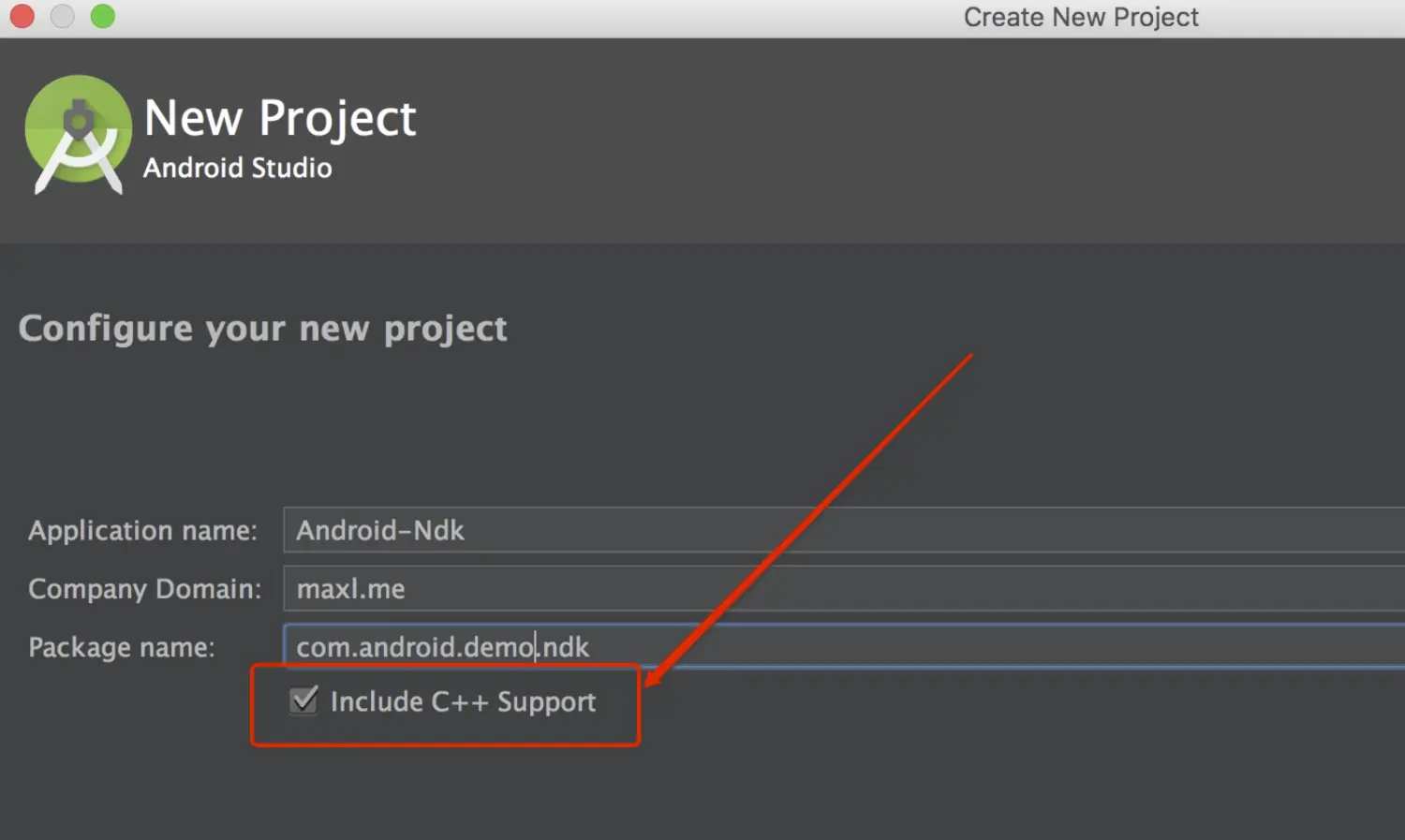Click the Company Domain label
The image size is (1405, 840).
pos(145,589)
